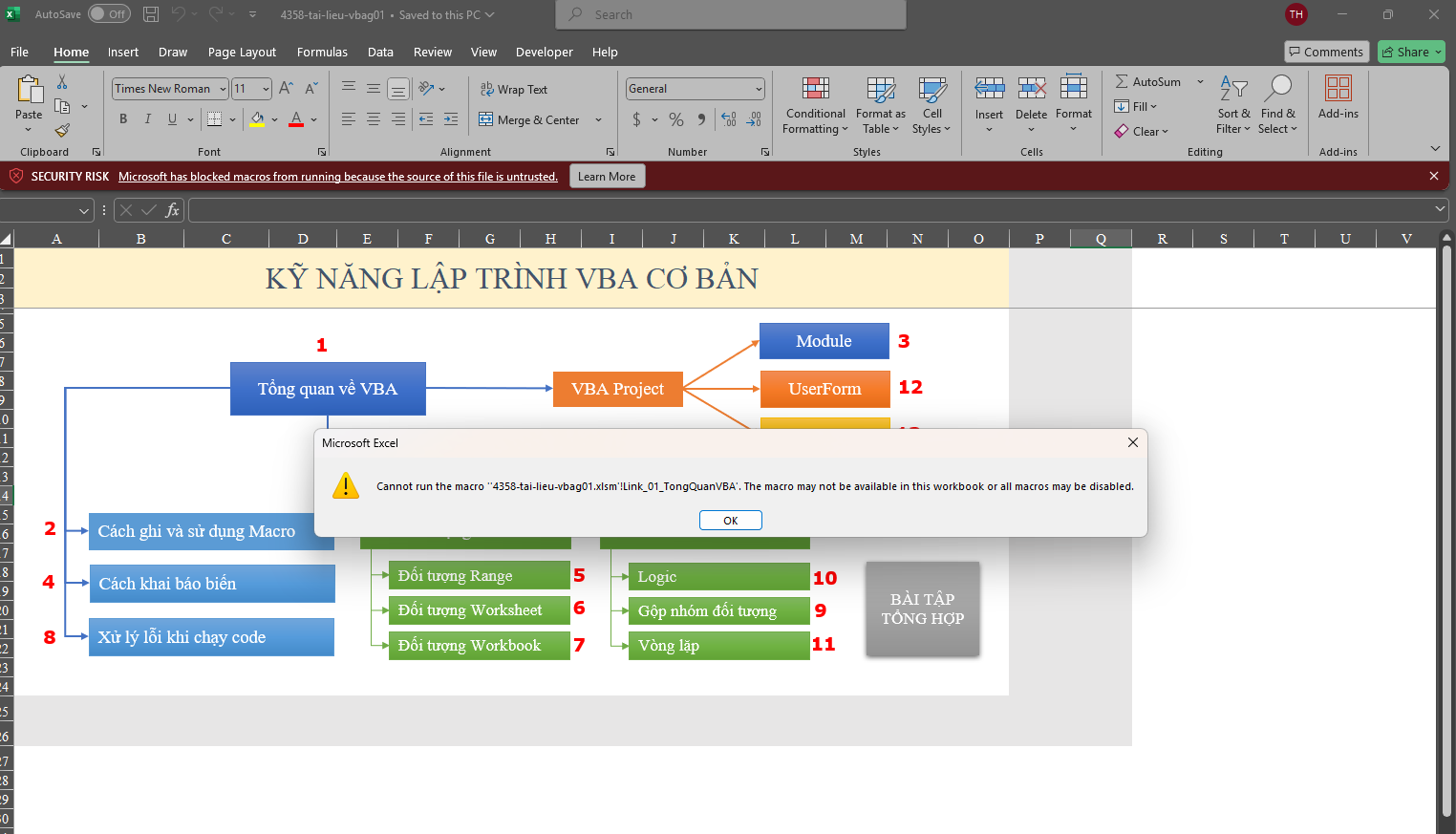
Task: Click the Search box in the title bar
Action: [x=731, y=14]
